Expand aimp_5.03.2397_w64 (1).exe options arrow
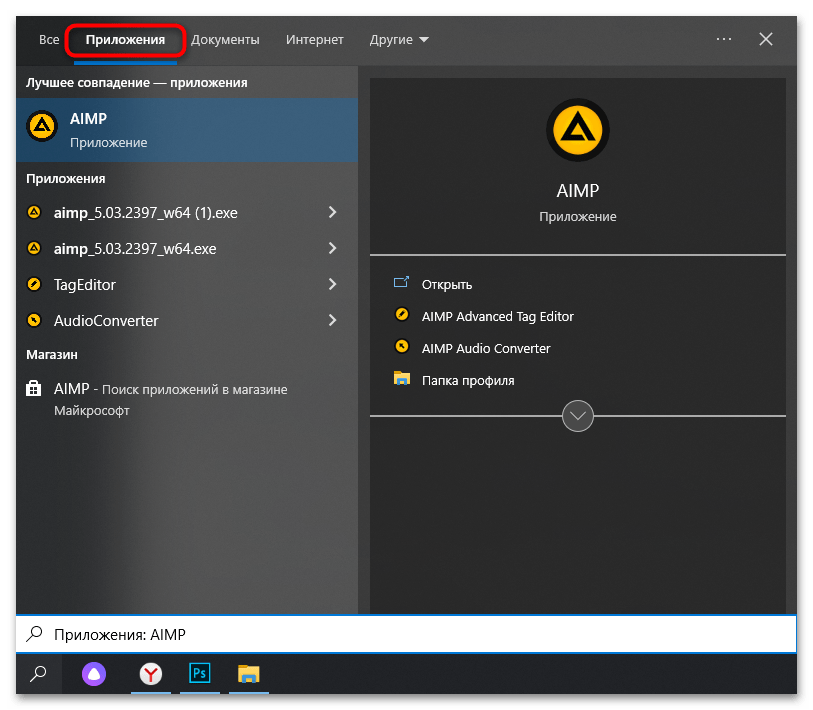 [x=332, y=213]
